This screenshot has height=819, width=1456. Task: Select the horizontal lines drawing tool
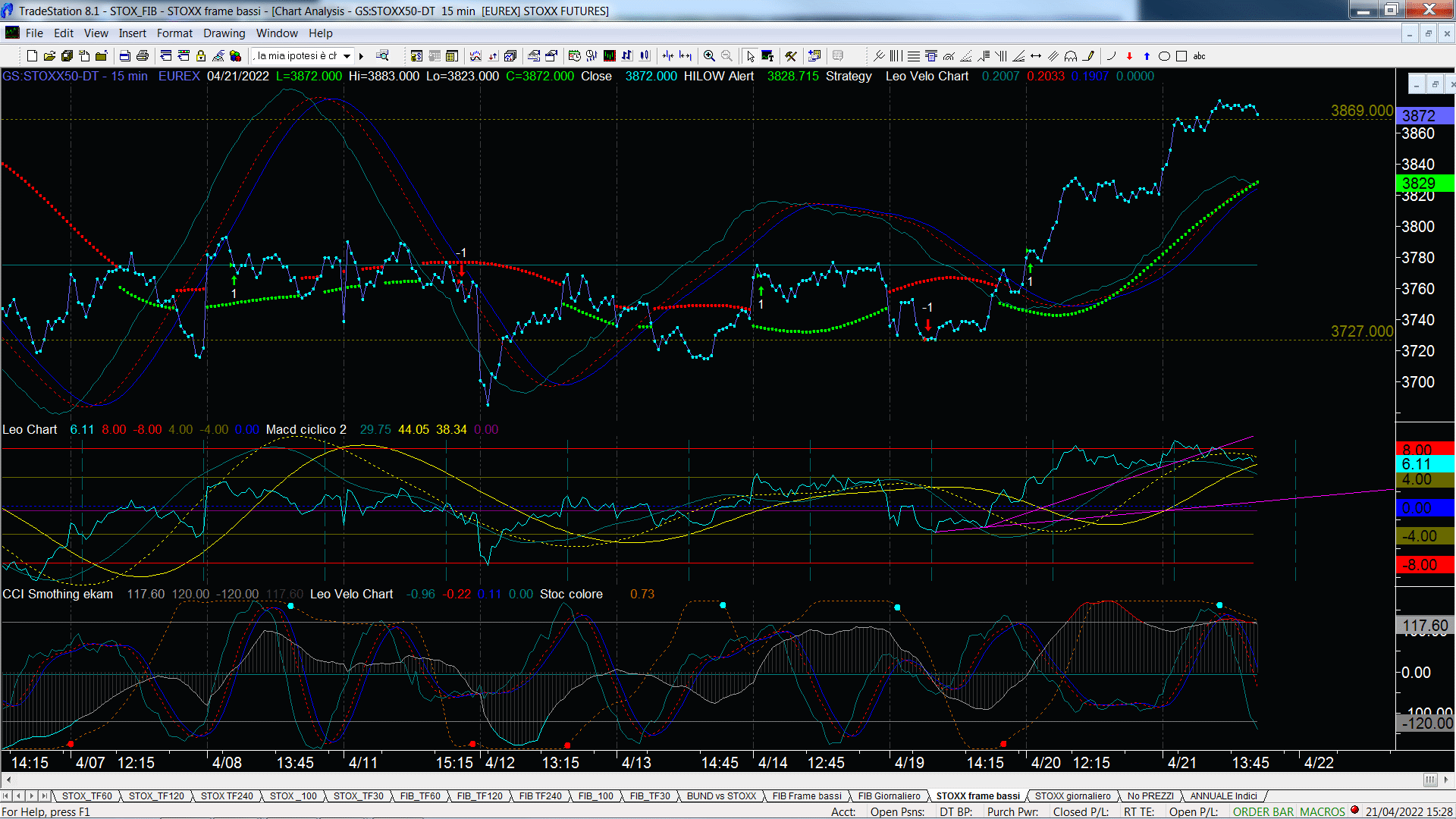click(913, 56)
